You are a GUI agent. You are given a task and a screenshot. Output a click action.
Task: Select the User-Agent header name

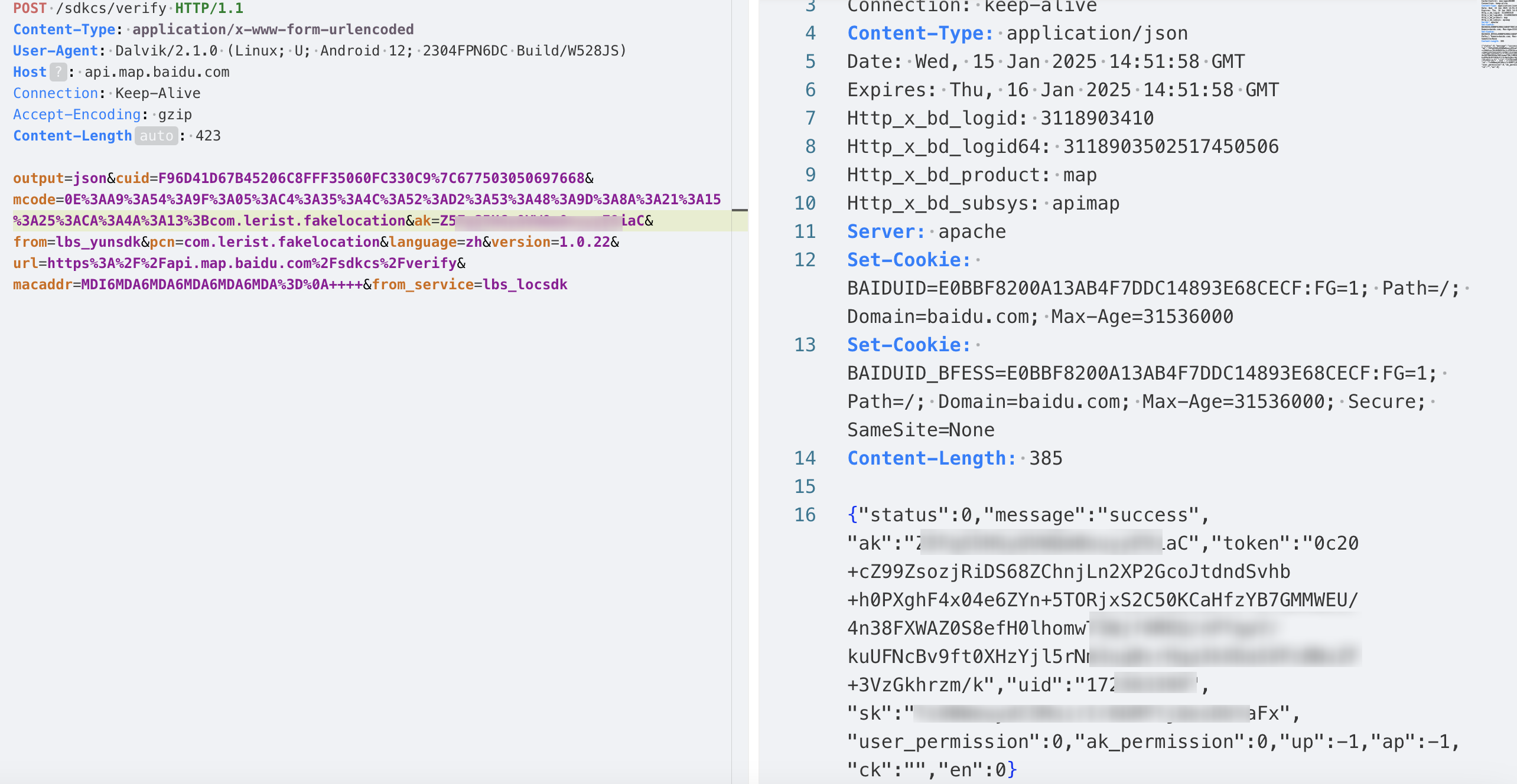tap(56, 51)
